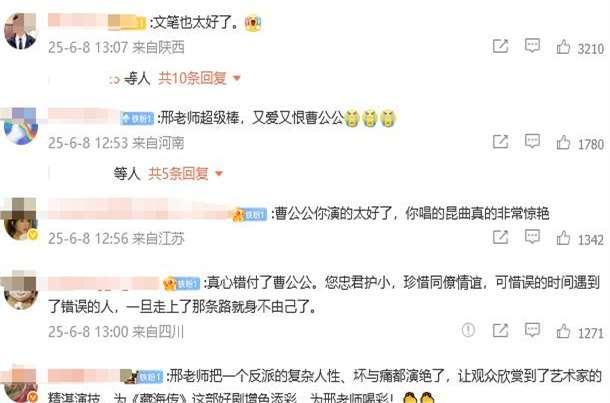The height and width of the screenshot is (403, 610).
Task: Click the arrow next to 共10条回复
Action: point(237,79)
